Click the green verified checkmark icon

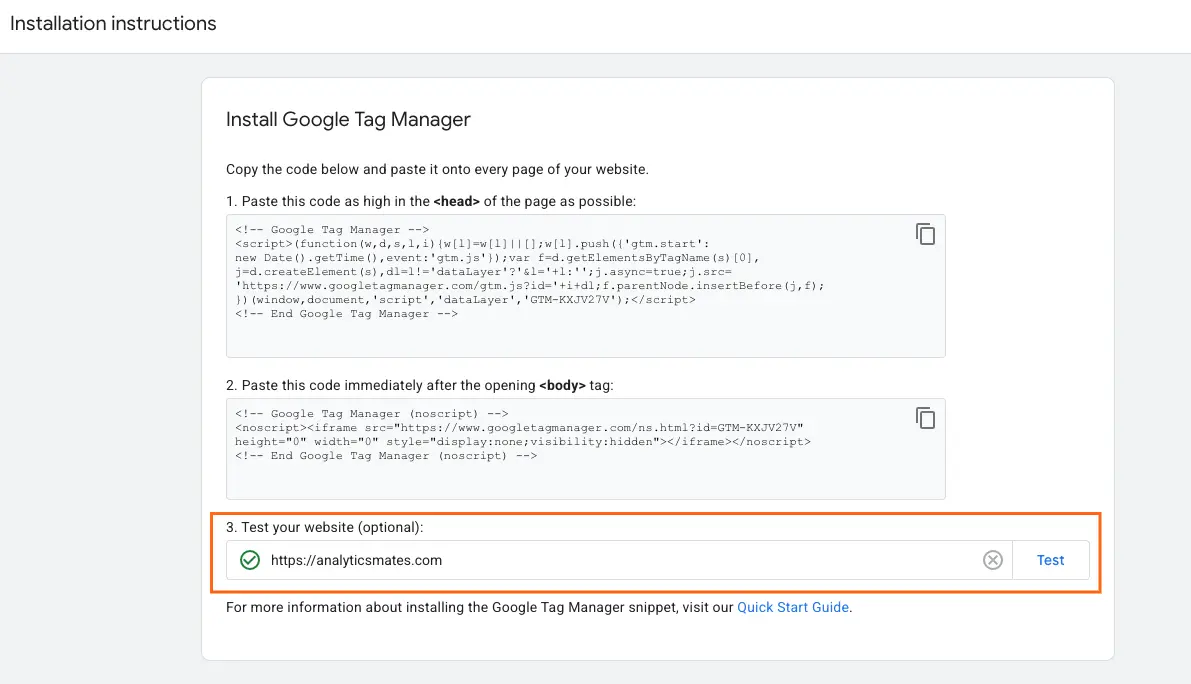pyautogui.click(x=250, y=560)
